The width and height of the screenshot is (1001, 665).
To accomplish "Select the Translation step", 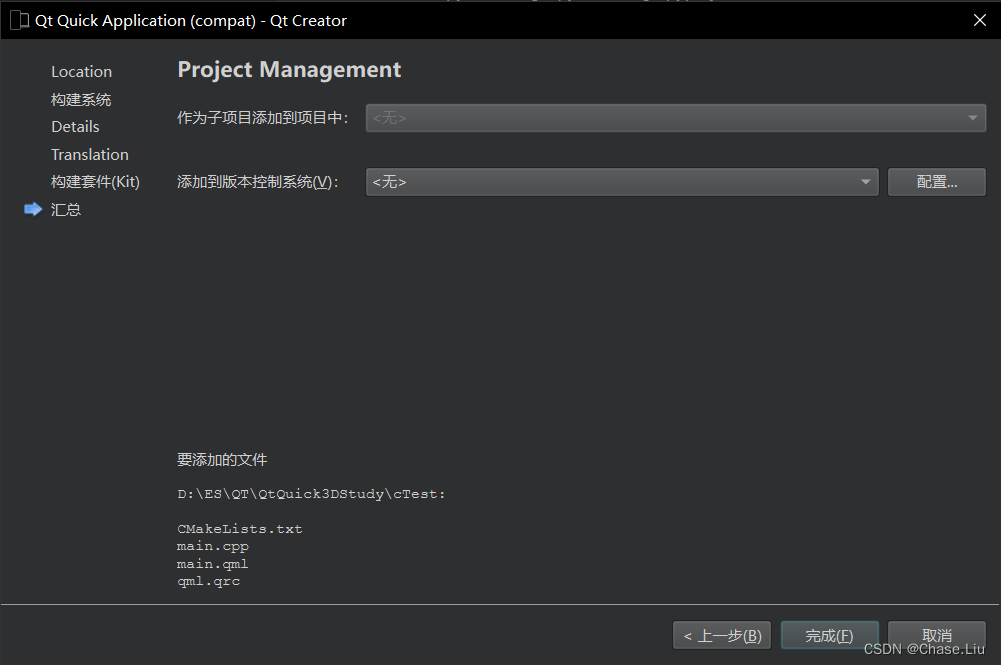I will coord(89,154).
